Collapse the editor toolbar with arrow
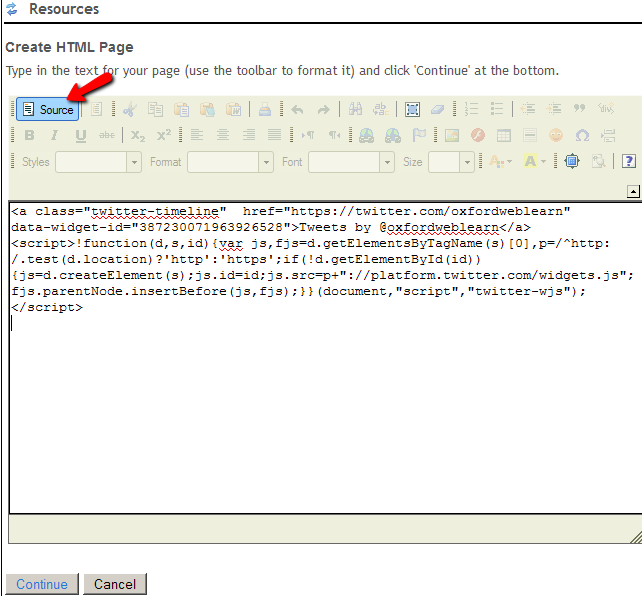642x596 pixels. [x=632, y=191]
